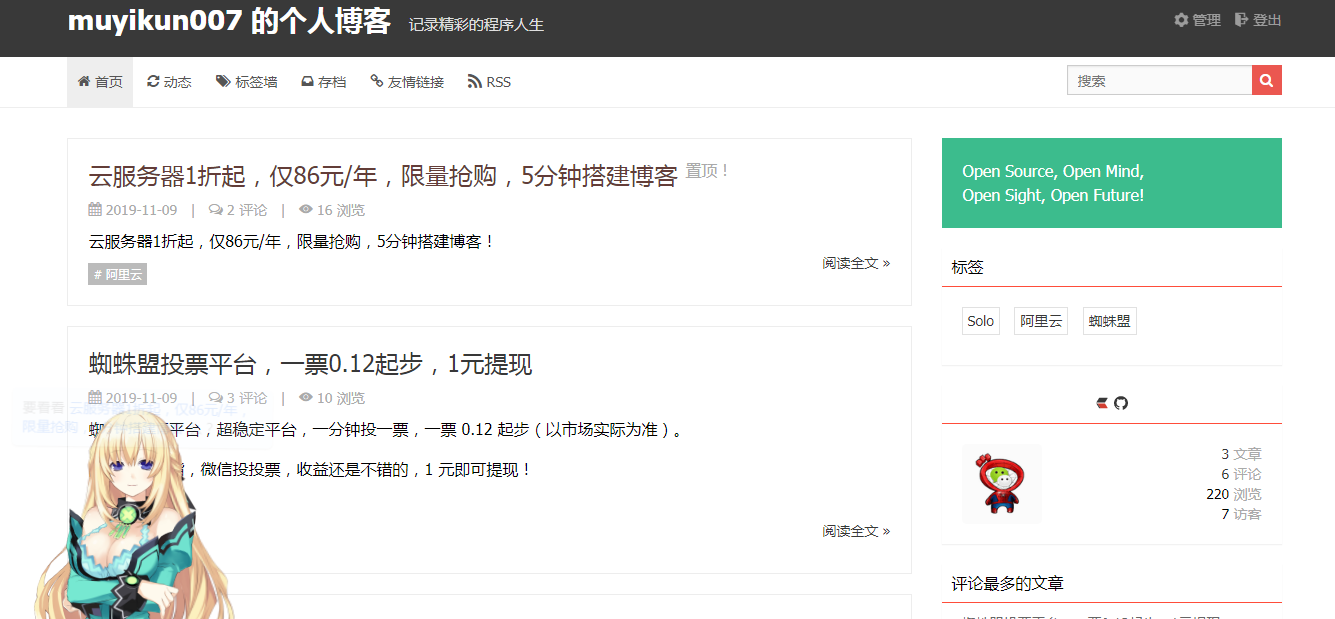Click 阅读全文 for the 蜘蛛盟 article
The height and width of the screenshot is (619, 1335).
click(856, 531)
